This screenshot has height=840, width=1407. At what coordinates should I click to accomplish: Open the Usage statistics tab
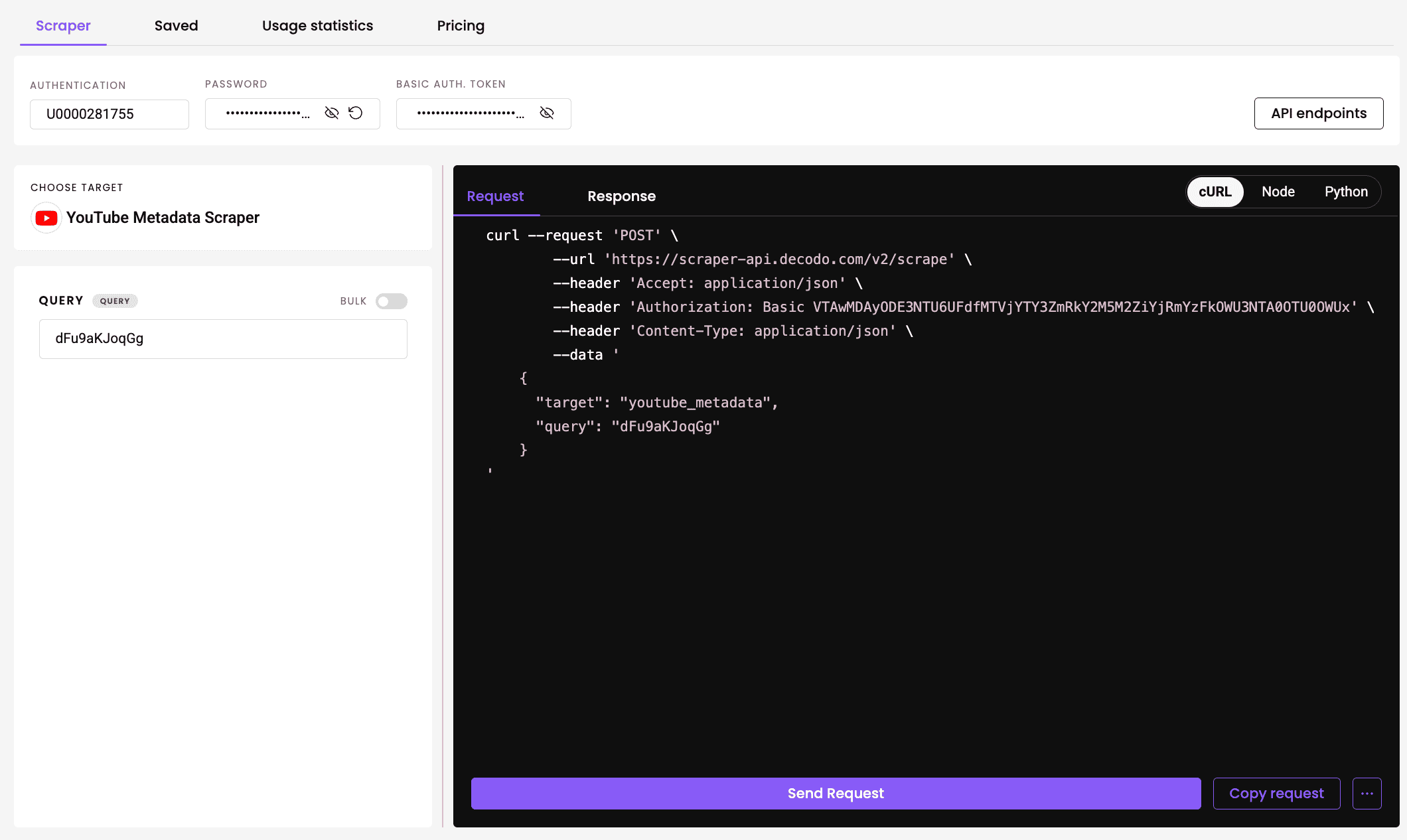click(317, 26)
